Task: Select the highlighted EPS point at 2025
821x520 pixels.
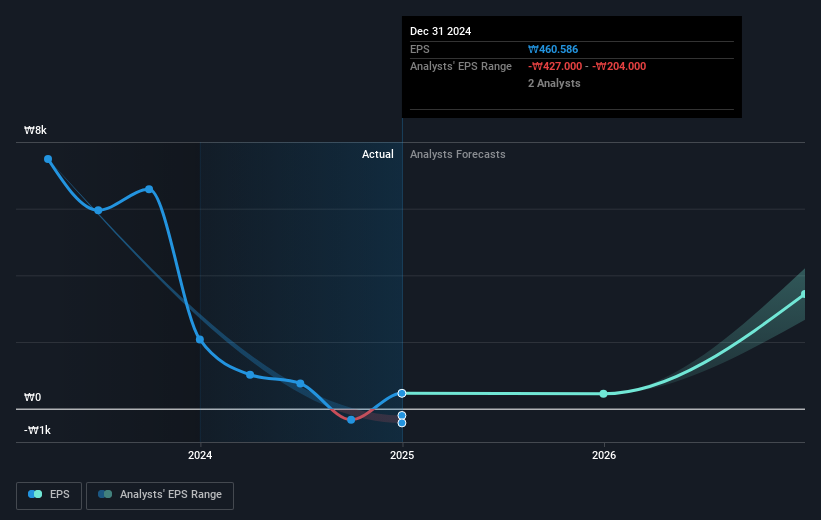Action: pyautogui.click(x=402, y=393)
